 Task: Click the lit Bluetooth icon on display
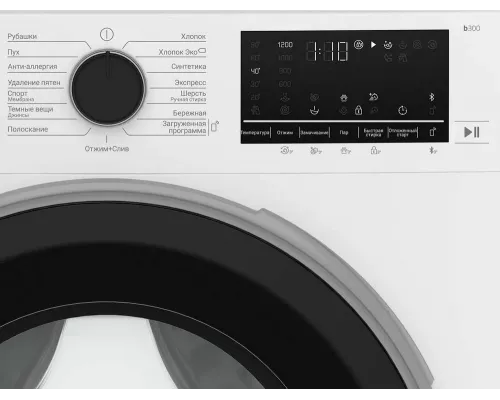tap(432, 97)
